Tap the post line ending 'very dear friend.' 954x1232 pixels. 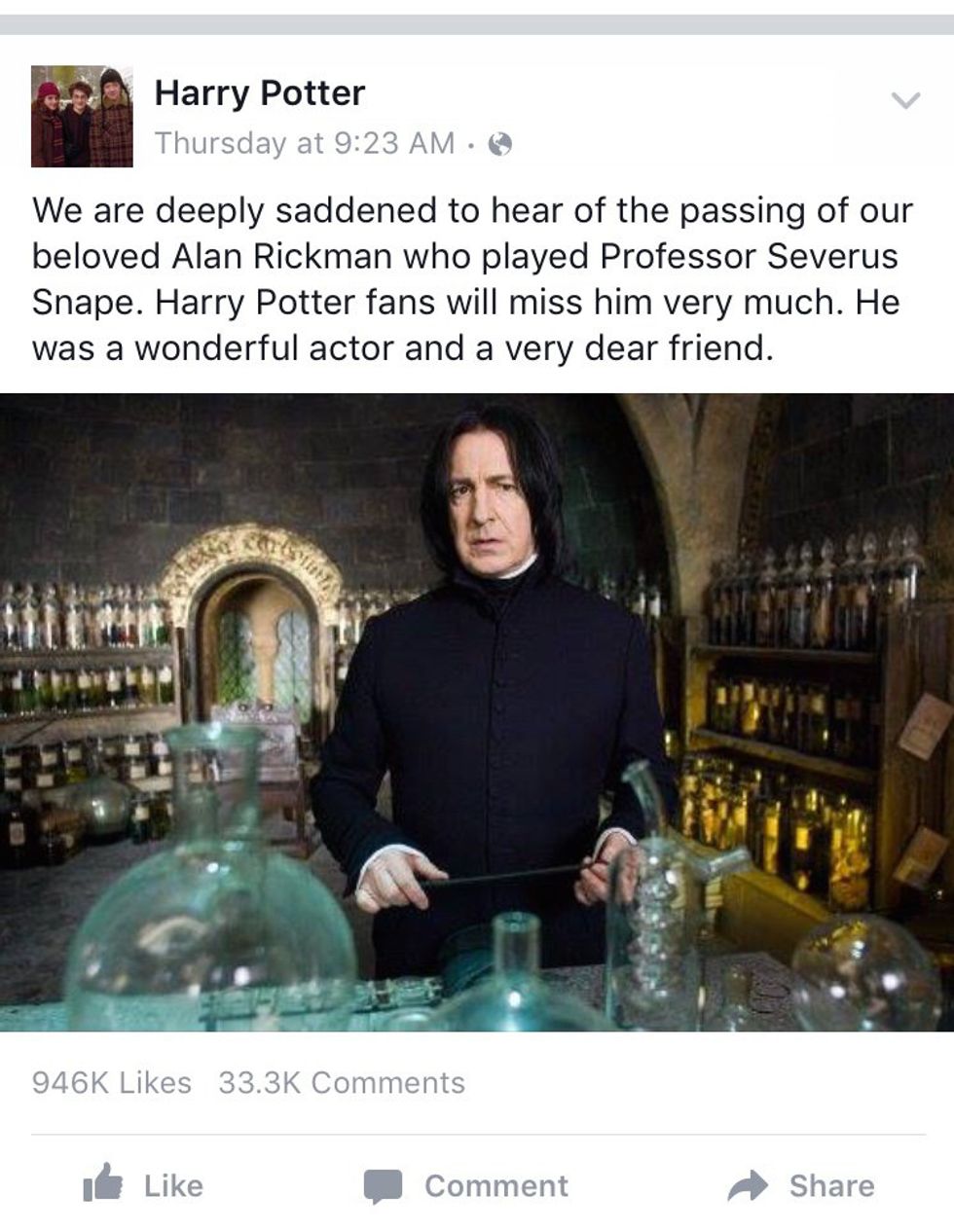403,347
